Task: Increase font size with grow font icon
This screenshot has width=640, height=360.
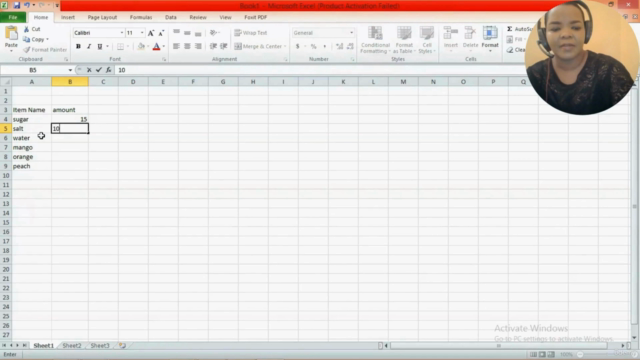Action: point(151,33)
